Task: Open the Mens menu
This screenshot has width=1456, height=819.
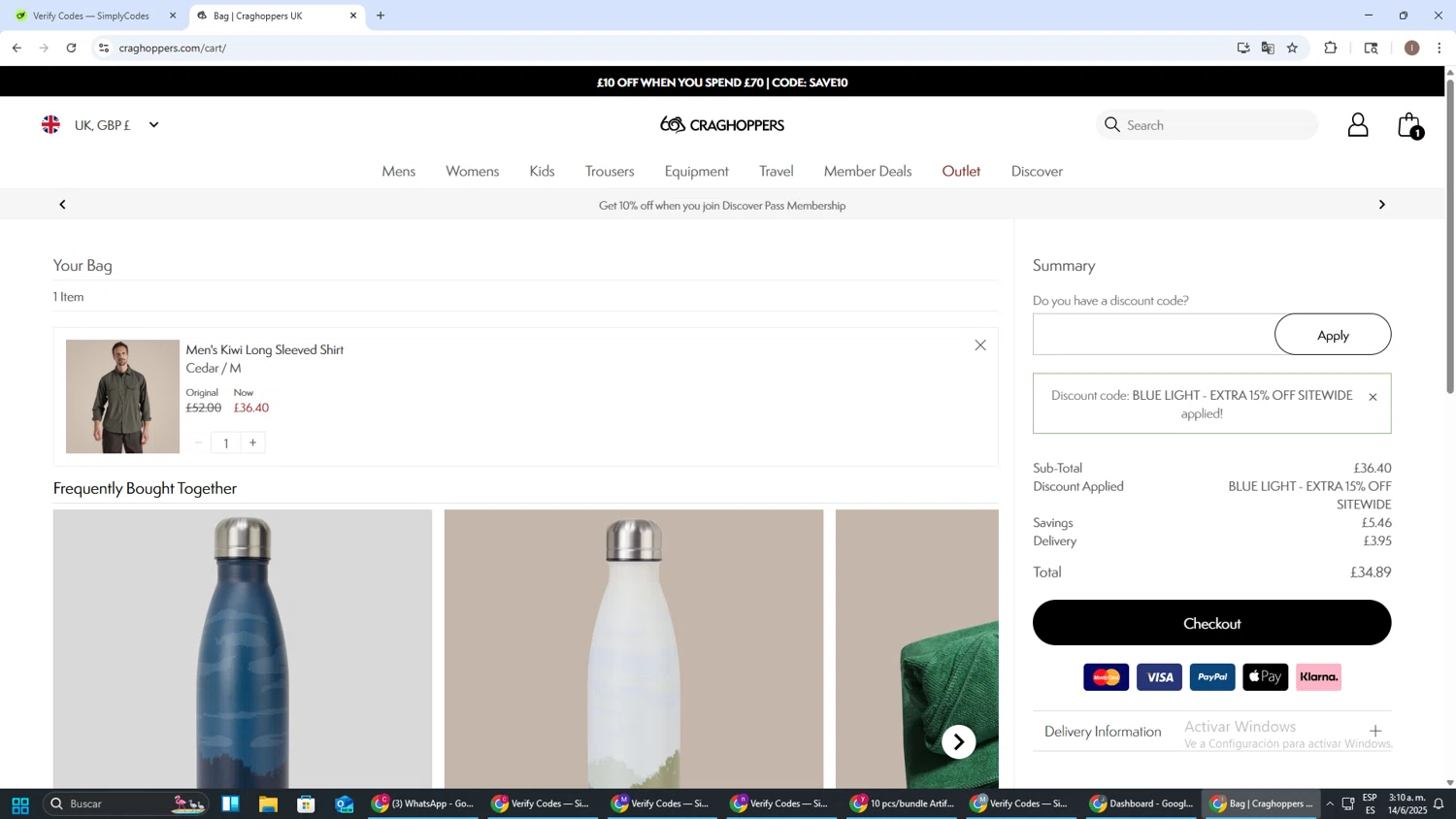Action: click(399, 171)
